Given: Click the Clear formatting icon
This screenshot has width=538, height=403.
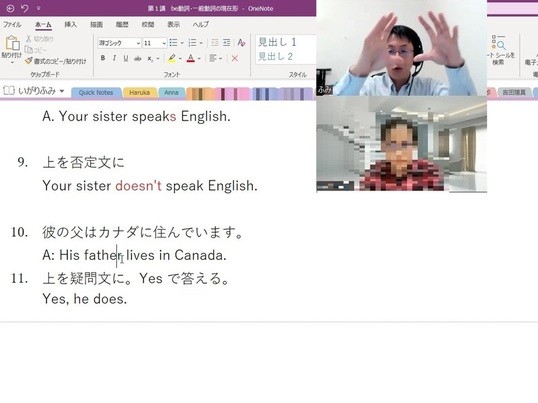Looking at the screenshot, I should point(241,43).
